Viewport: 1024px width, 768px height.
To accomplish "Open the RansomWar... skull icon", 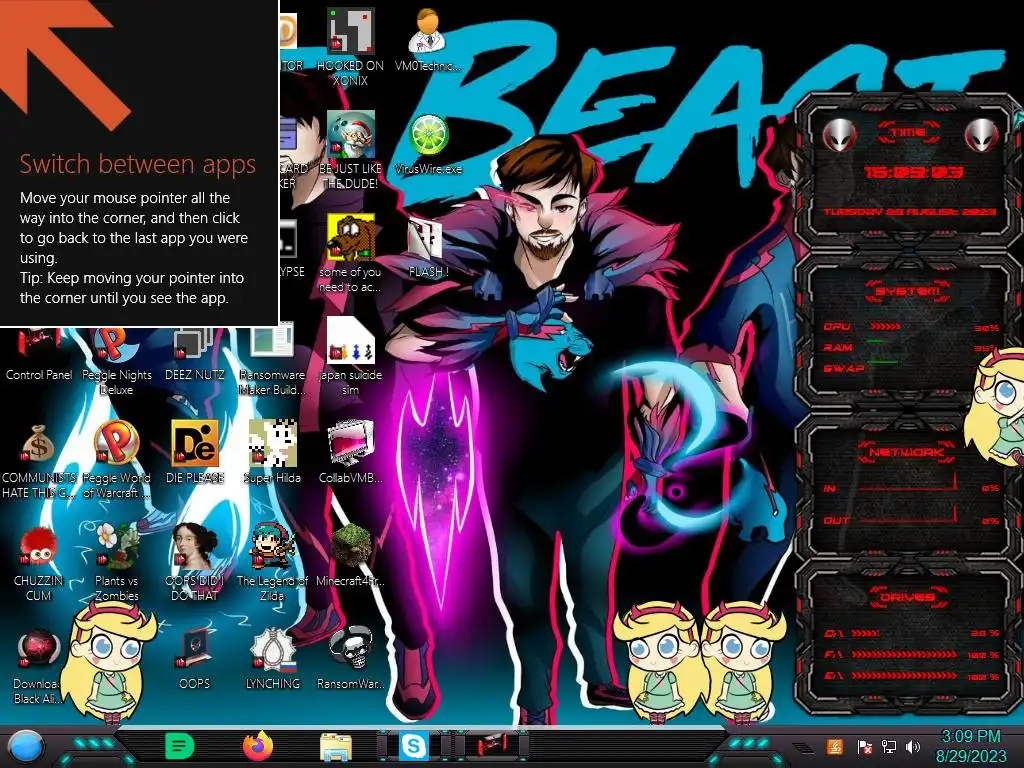I will 350,658.
